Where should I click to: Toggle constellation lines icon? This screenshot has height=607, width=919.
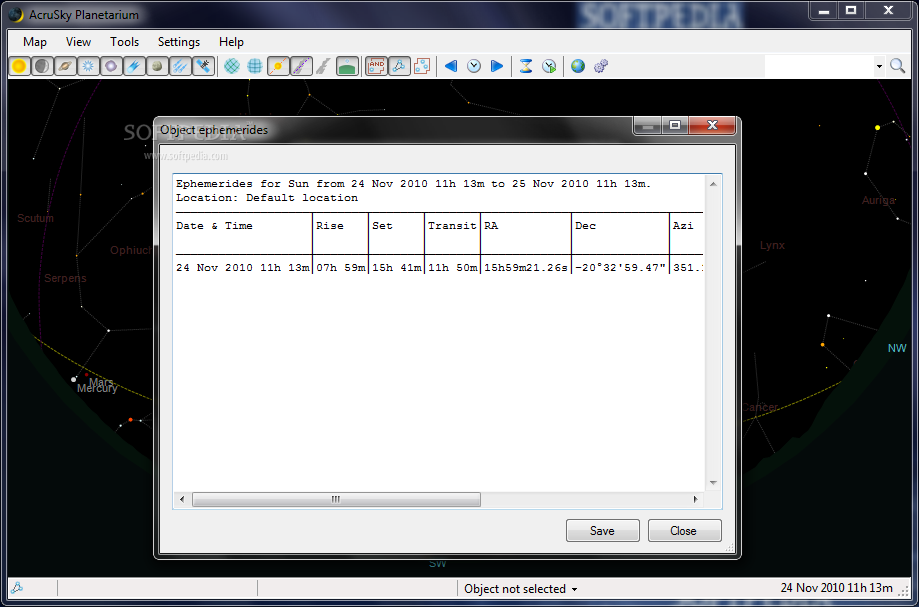tap(399, 66)
